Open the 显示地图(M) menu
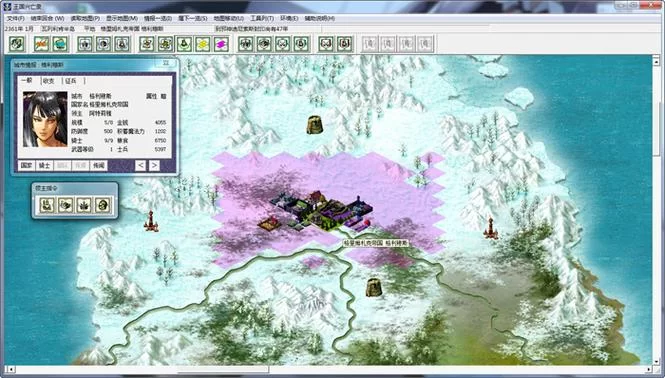665x378 pixels. (122, 19)
